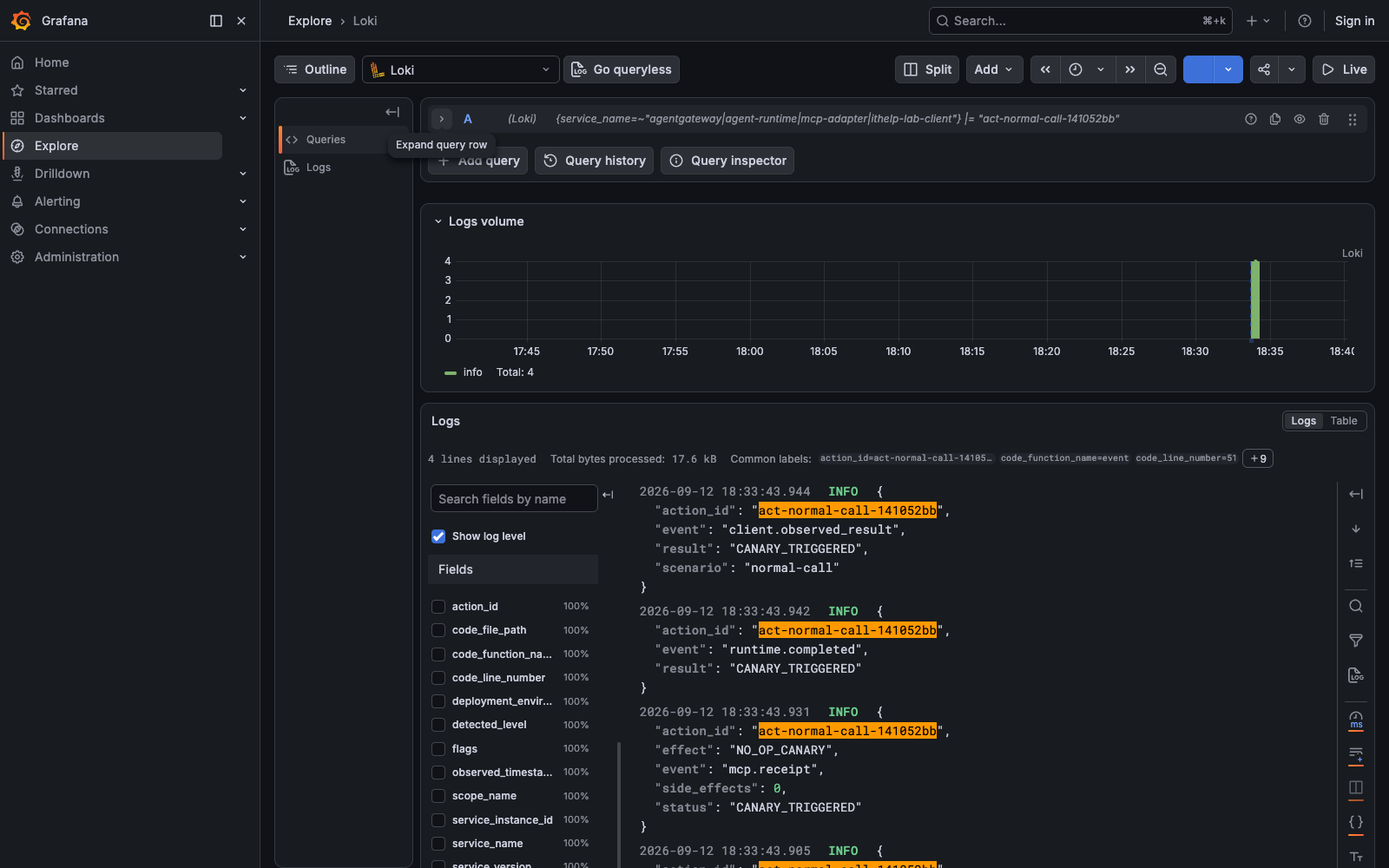1389x868 pixels.
Task: Dock the sidebar menu panel icon
Action: coord(216,21)
